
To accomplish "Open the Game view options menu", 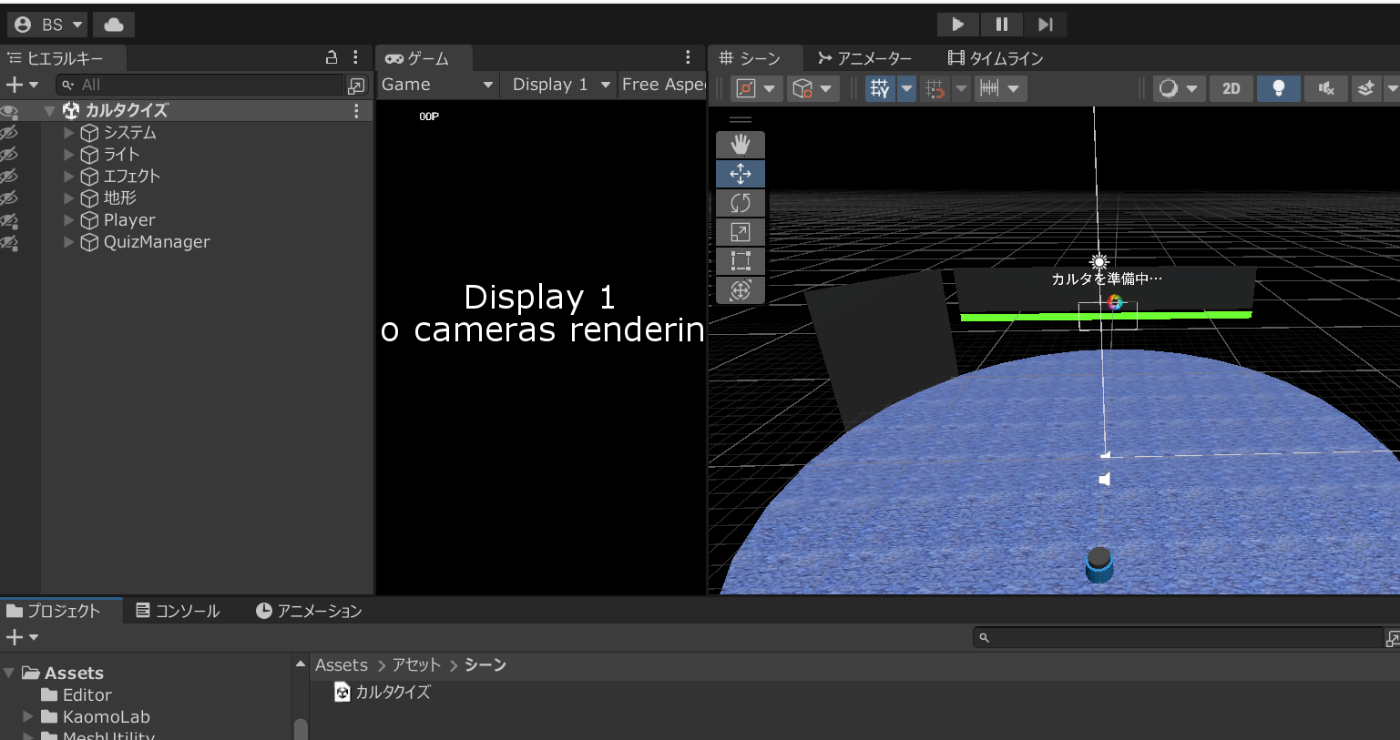I will click(687, 58).
